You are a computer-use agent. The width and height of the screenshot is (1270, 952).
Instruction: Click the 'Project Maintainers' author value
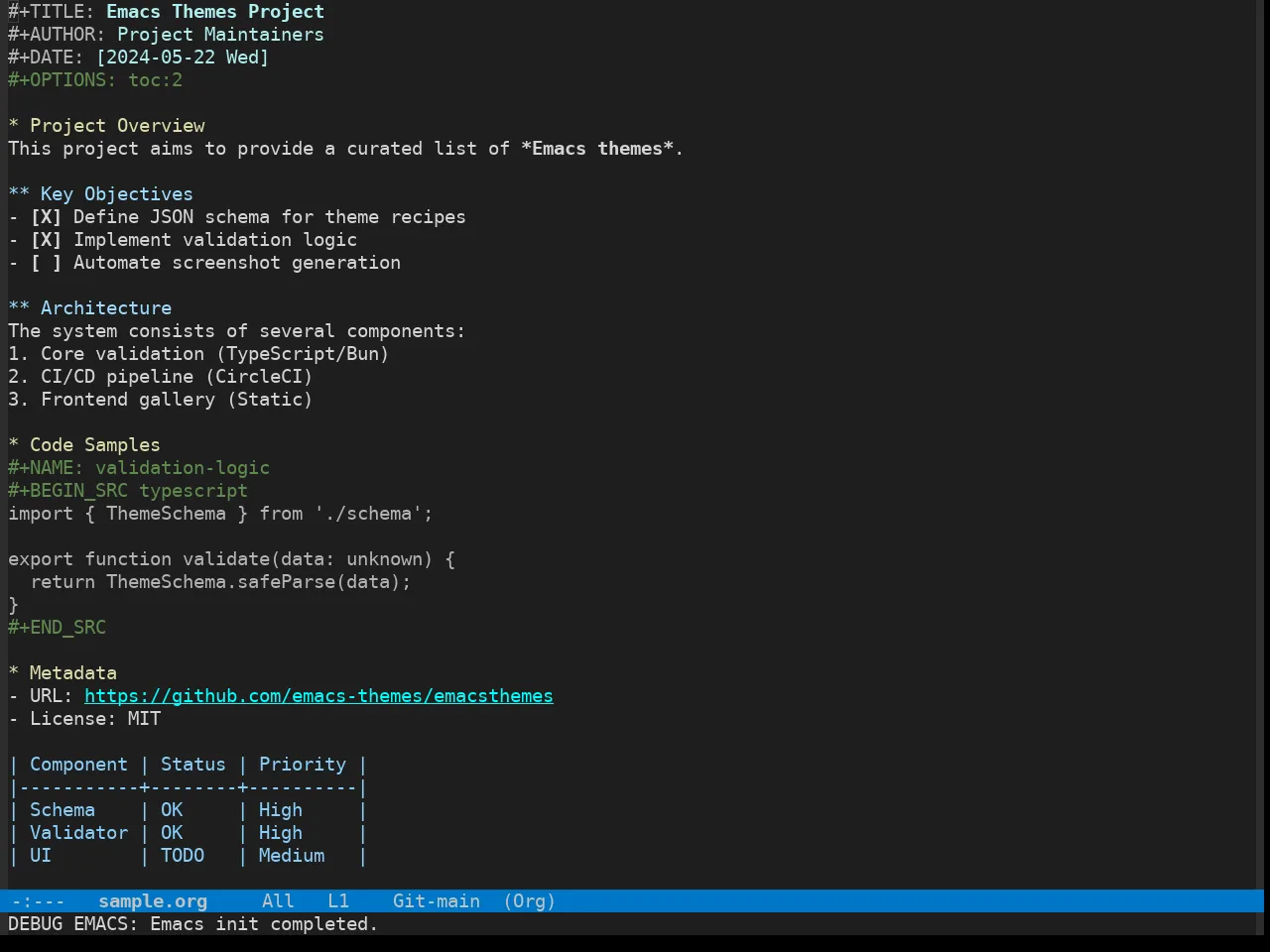(x=220, y=35)
